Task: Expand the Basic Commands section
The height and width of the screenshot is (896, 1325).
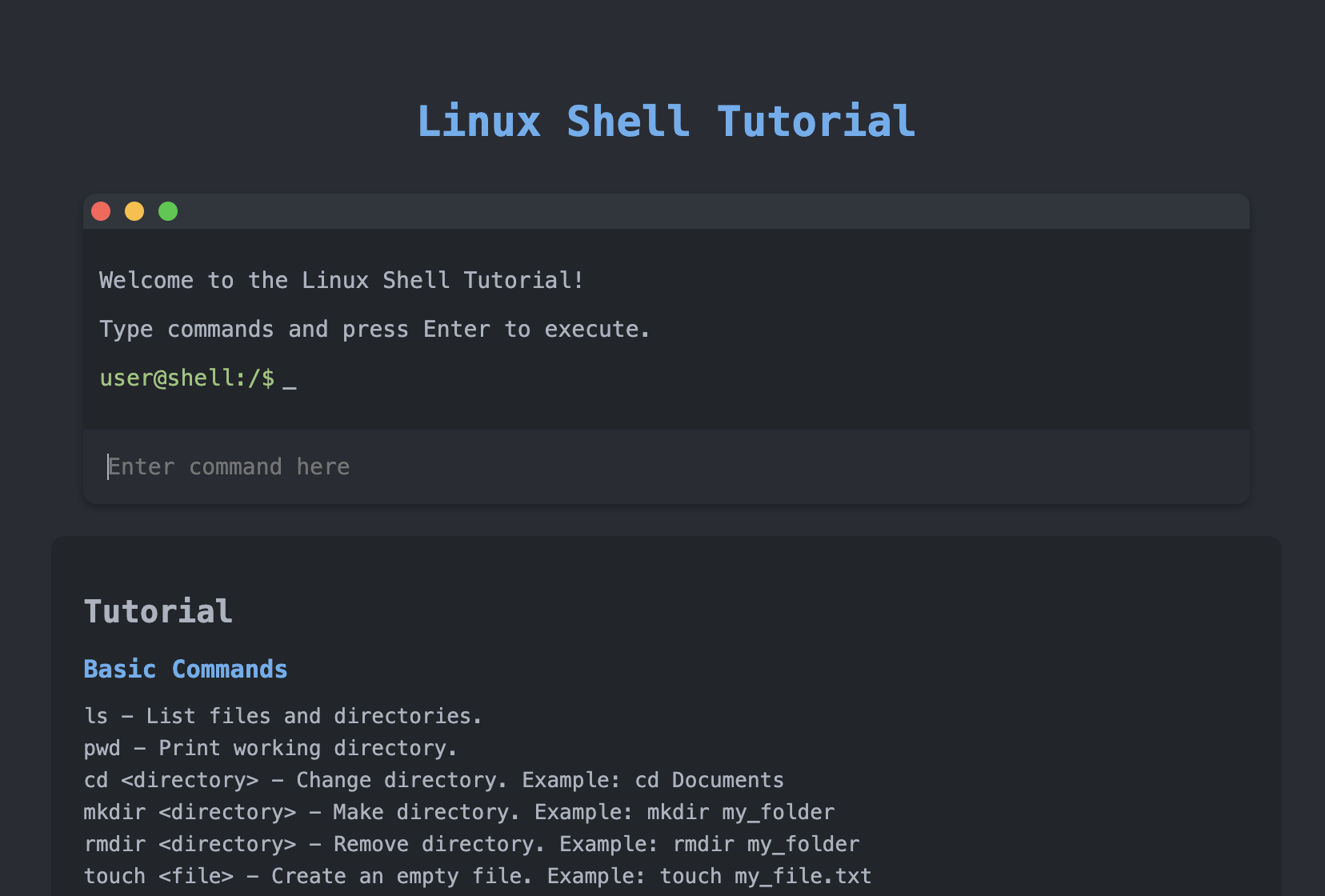Action: point(185,668)
